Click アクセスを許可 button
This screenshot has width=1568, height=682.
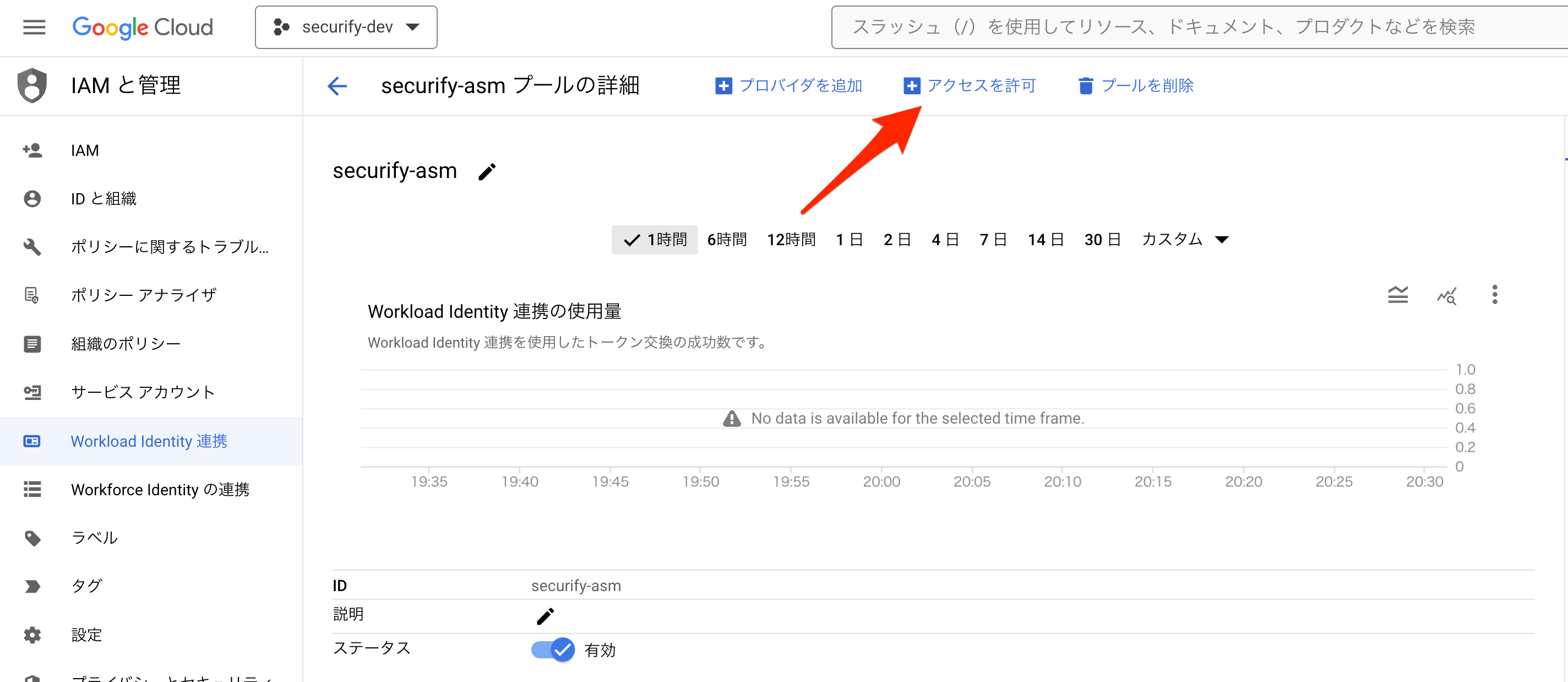pyautogui.click(x=969, y=86)
